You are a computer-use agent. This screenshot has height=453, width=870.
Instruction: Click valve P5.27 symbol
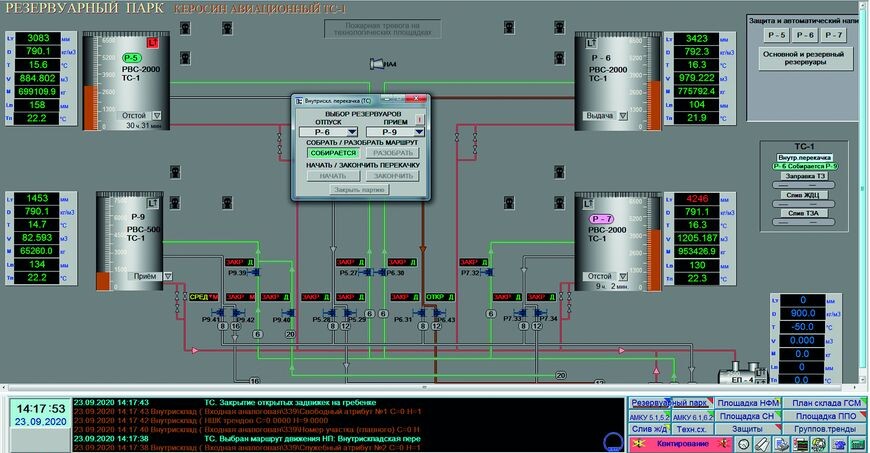pyautogui.click(x=366, y=272)
